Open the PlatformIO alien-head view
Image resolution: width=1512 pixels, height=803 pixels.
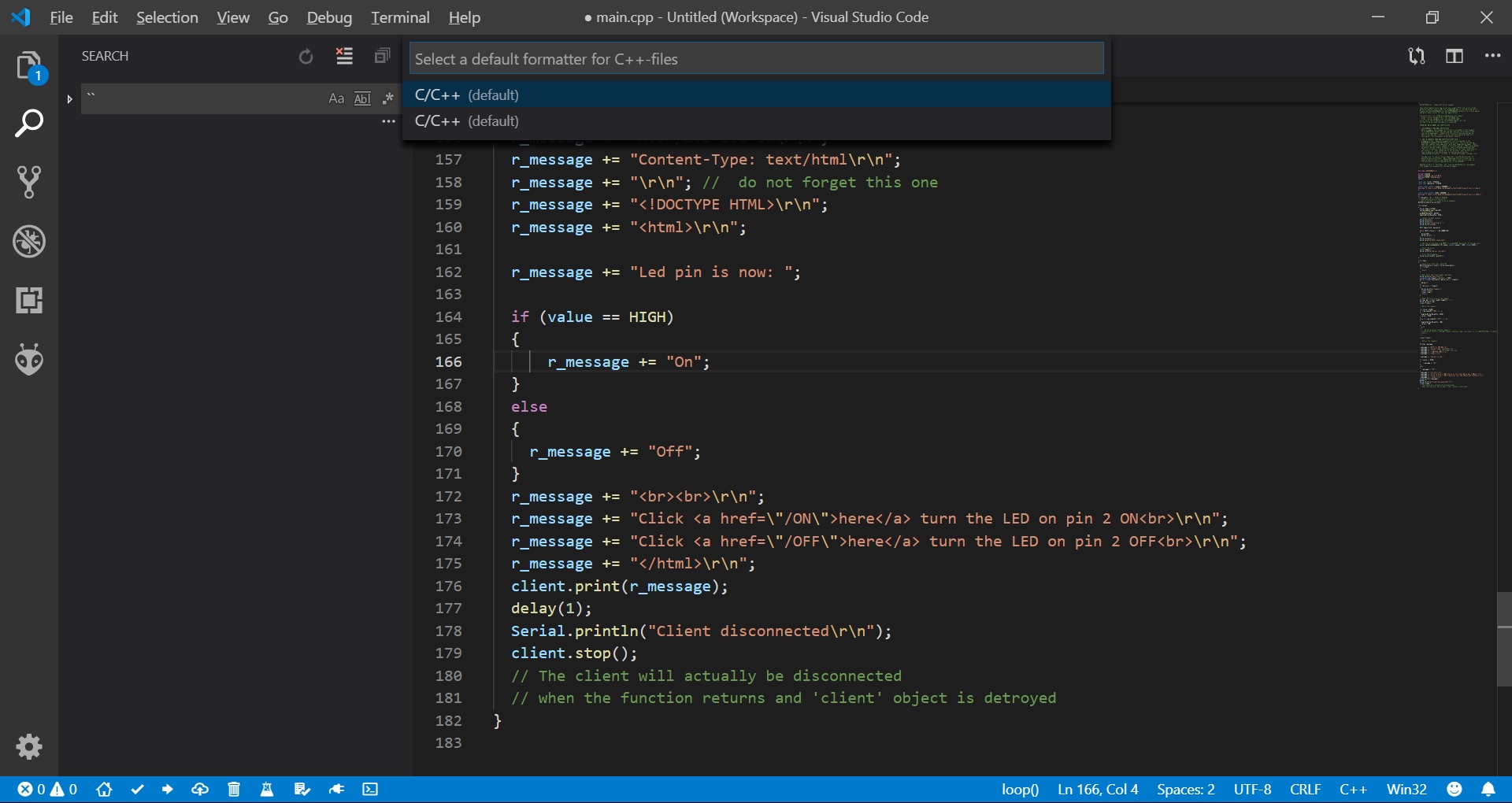coord(29,359)
